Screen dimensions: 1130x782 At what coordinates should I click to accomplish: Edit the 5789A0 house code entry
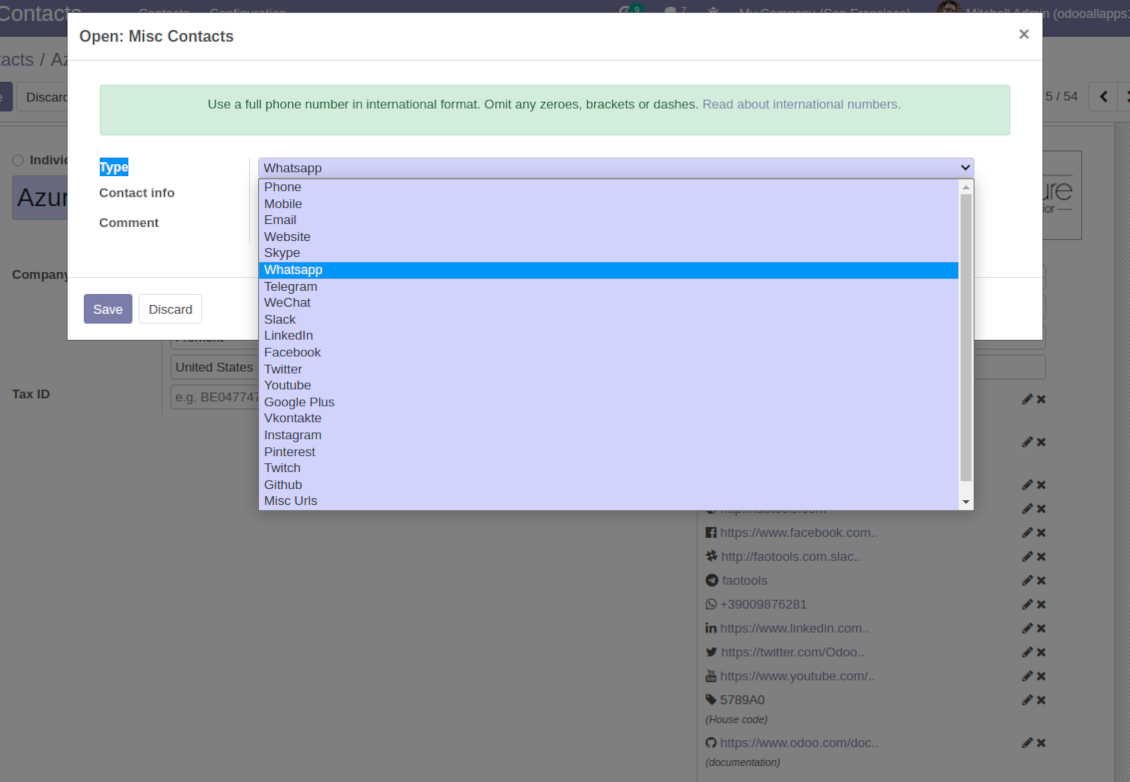coord(1027,700)
